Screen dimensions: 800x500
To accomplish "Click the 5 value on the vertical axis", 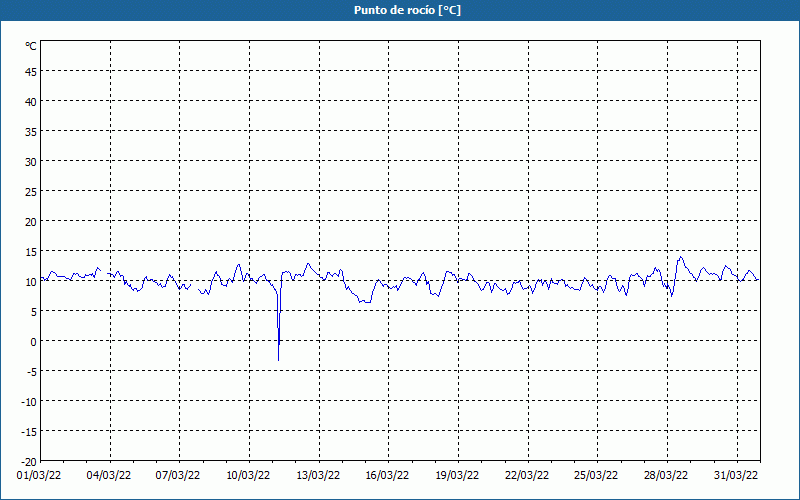I will (34, 312).
